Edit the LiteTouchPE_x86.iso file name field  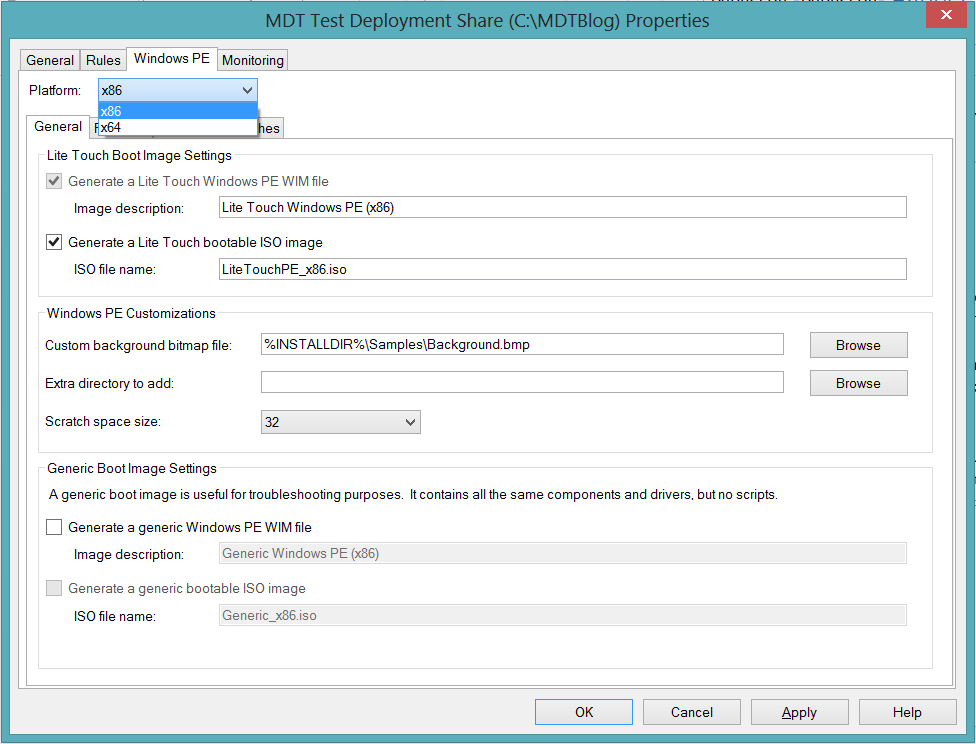pos(563,269)
